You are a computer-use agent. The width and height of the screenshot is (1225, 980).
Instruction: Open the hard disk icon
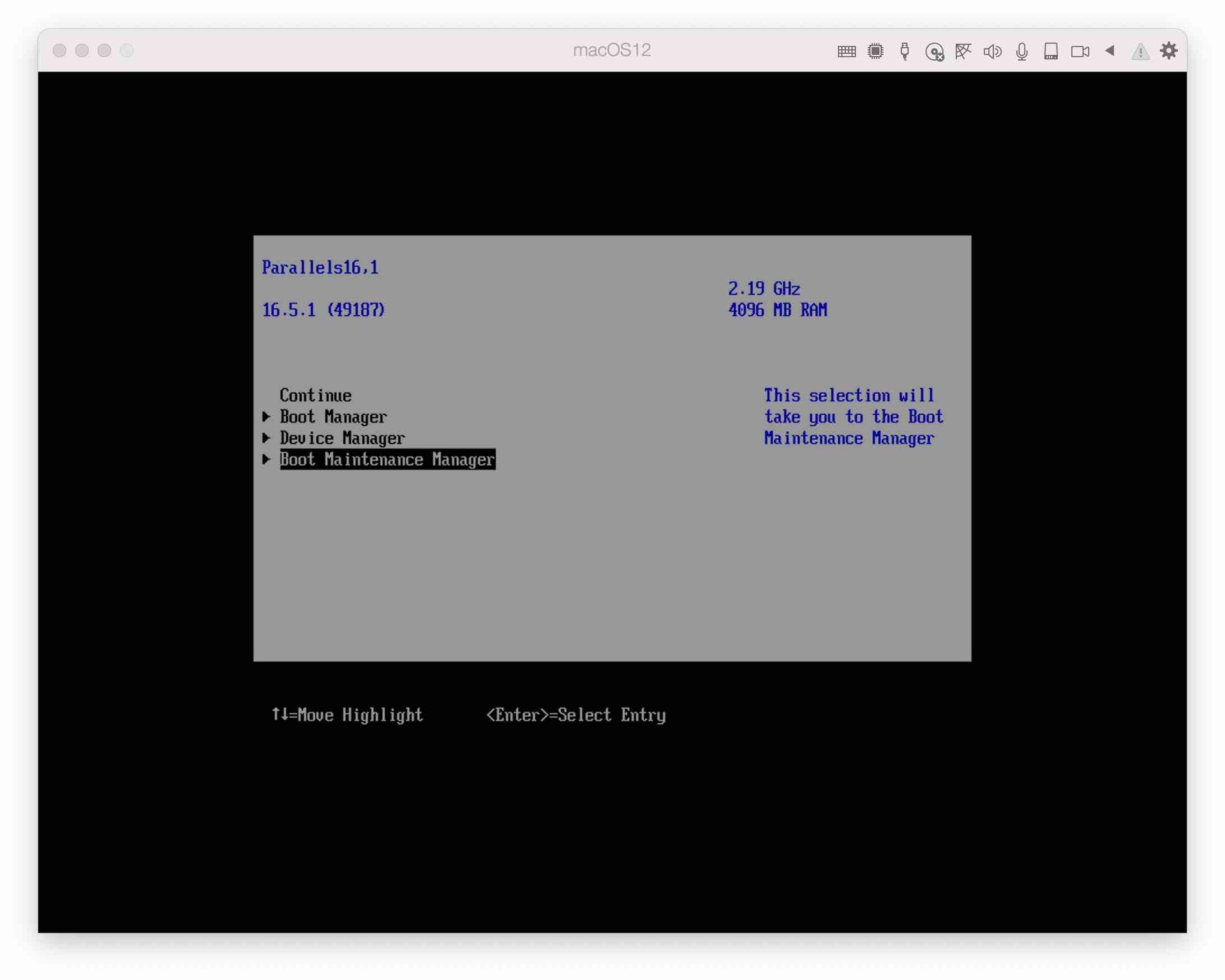(x=1051, y=51)
